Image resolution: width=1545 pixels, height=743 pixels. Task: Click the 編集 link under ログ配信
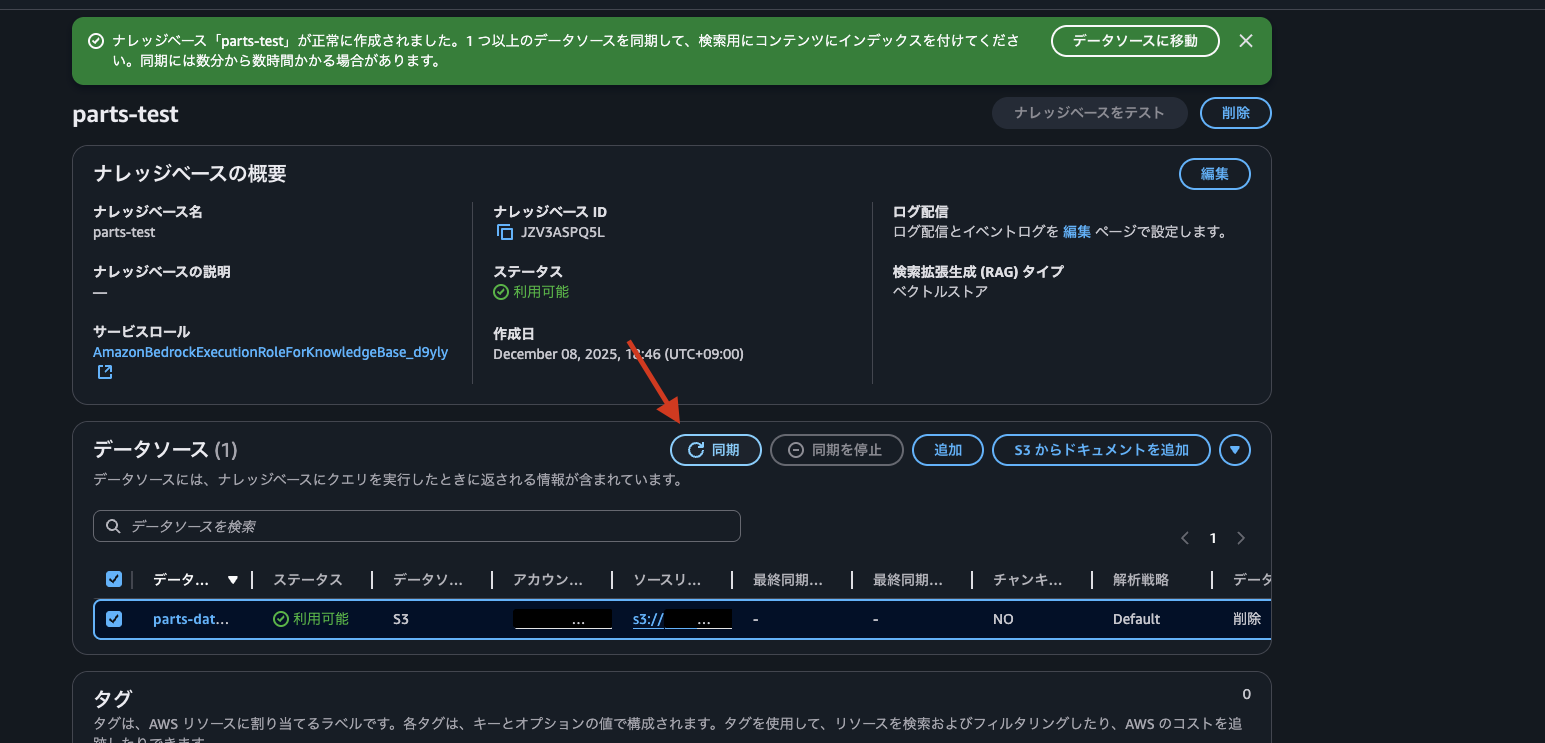click(x=1077, y=231)
